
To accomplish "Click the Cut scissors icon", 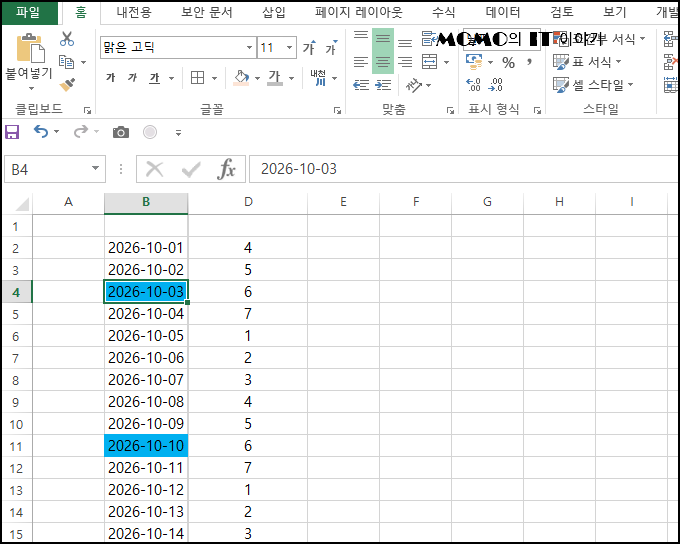I will click(x=67, y=39).
